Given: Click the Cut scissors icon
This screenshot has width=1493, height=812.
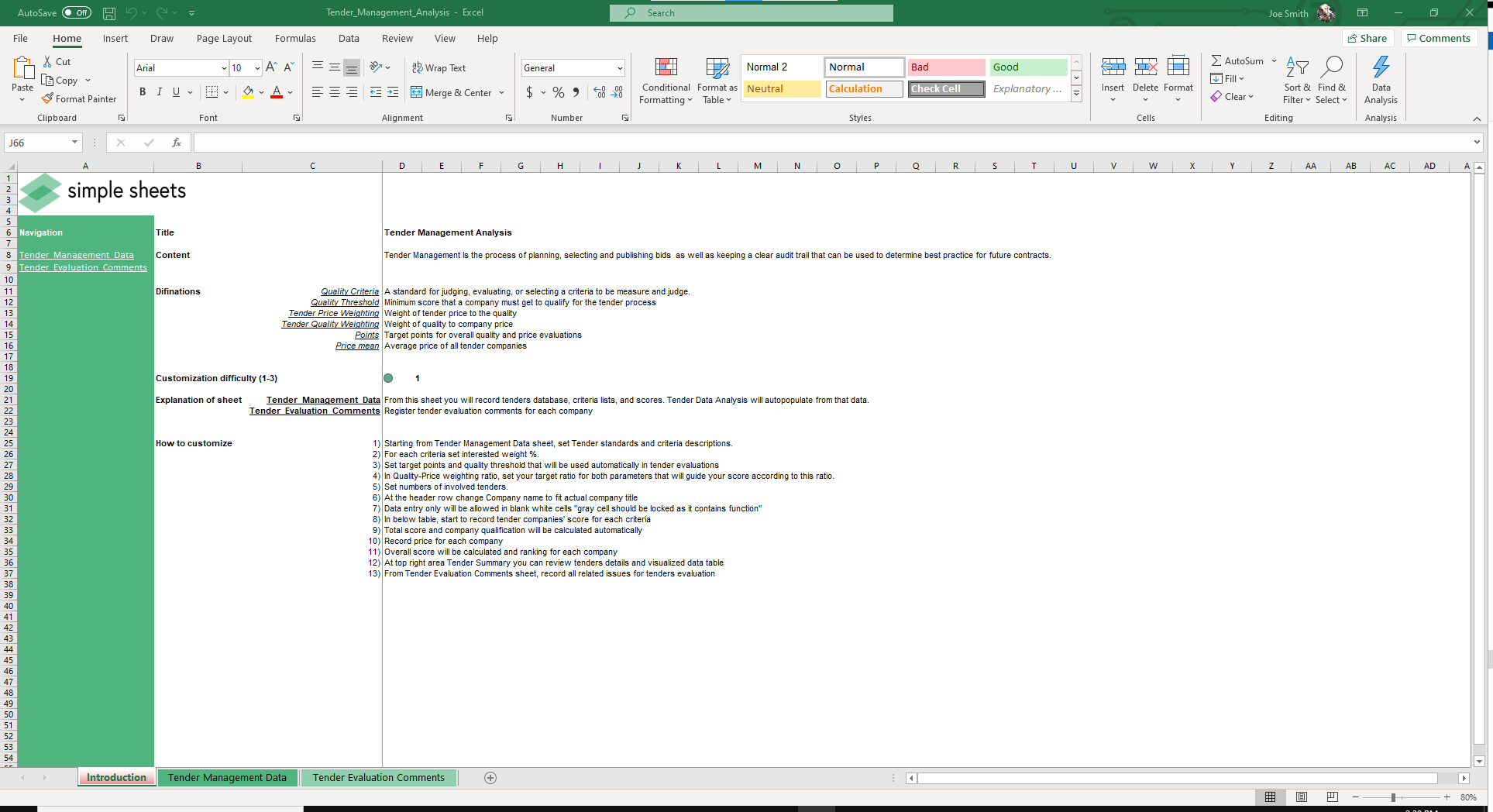Looking at the screenshot, I should (48, 61).
